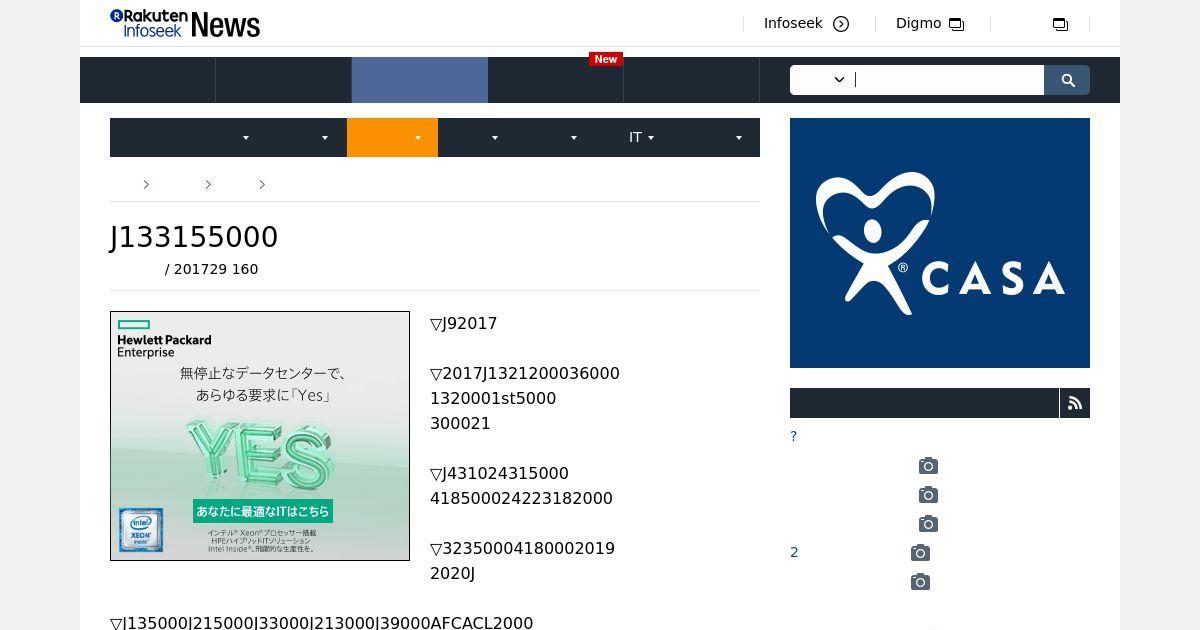Click article line ▽32350004180002019

point(522,548)
